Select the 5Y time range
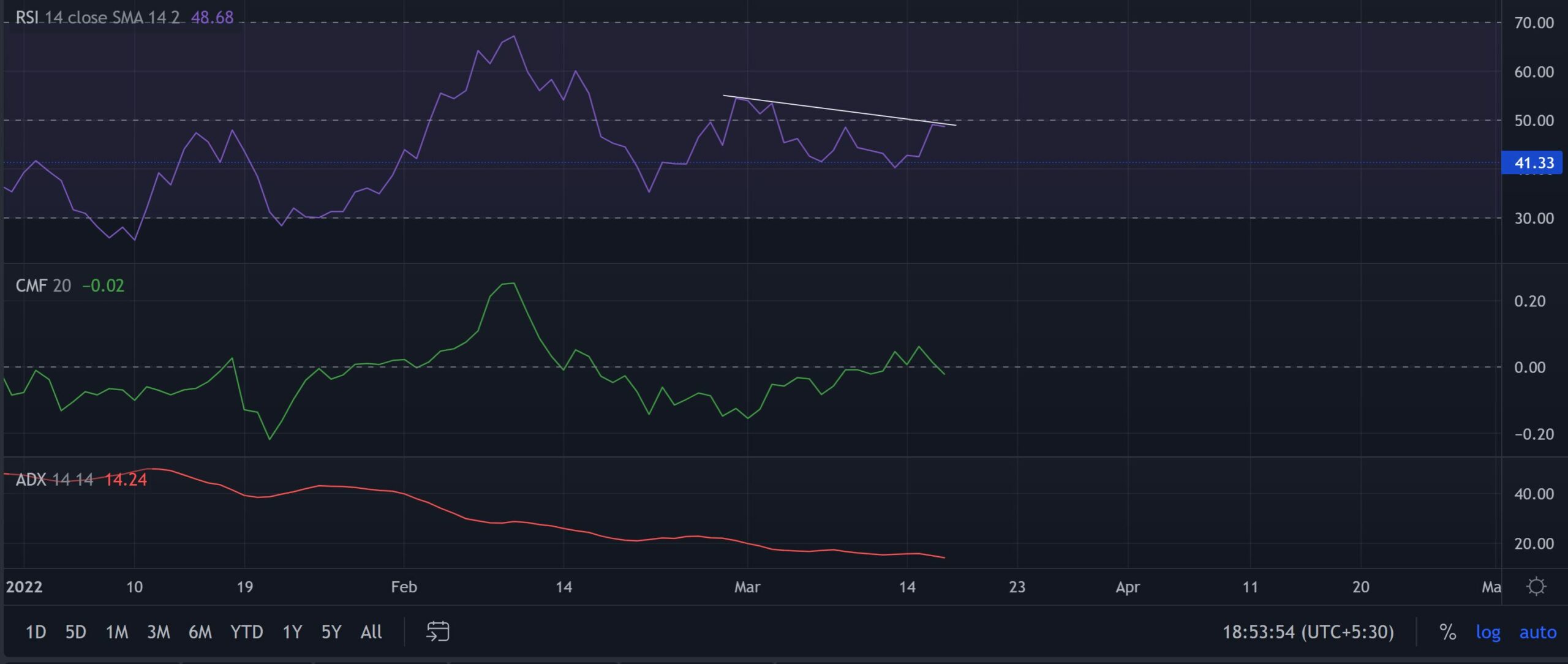 coord(331,632)
